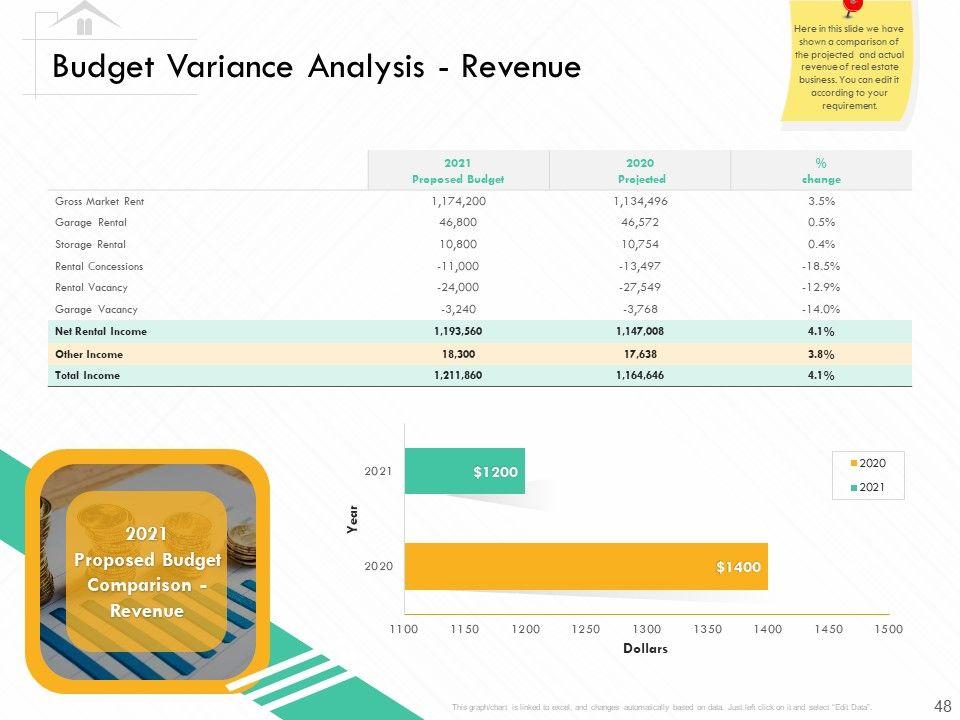
Task: Select the '% change' column header
Action: click(x=821, y=170)
